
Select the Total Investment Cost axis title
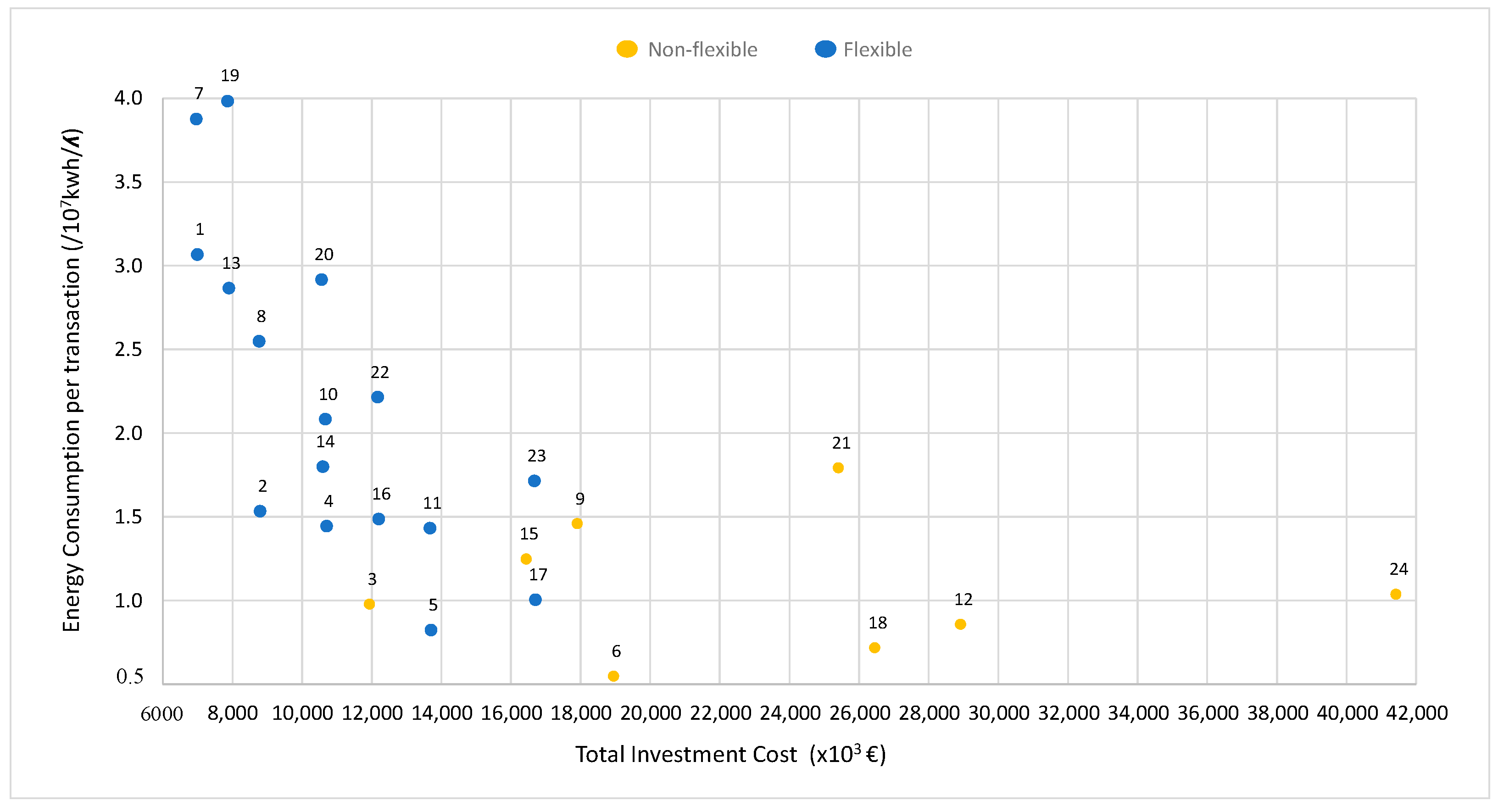730,754
